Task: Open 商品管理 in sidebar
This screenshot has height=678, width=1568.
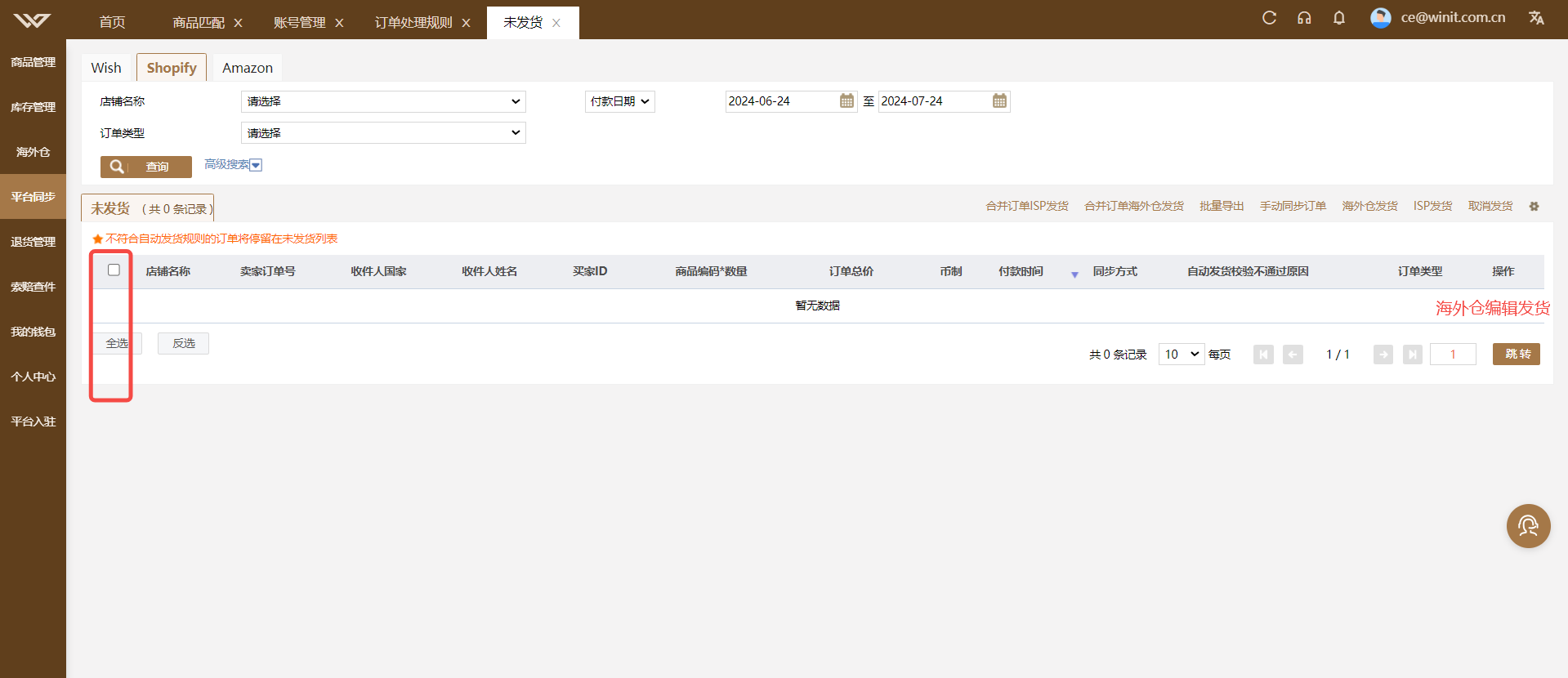Action: 33,62
